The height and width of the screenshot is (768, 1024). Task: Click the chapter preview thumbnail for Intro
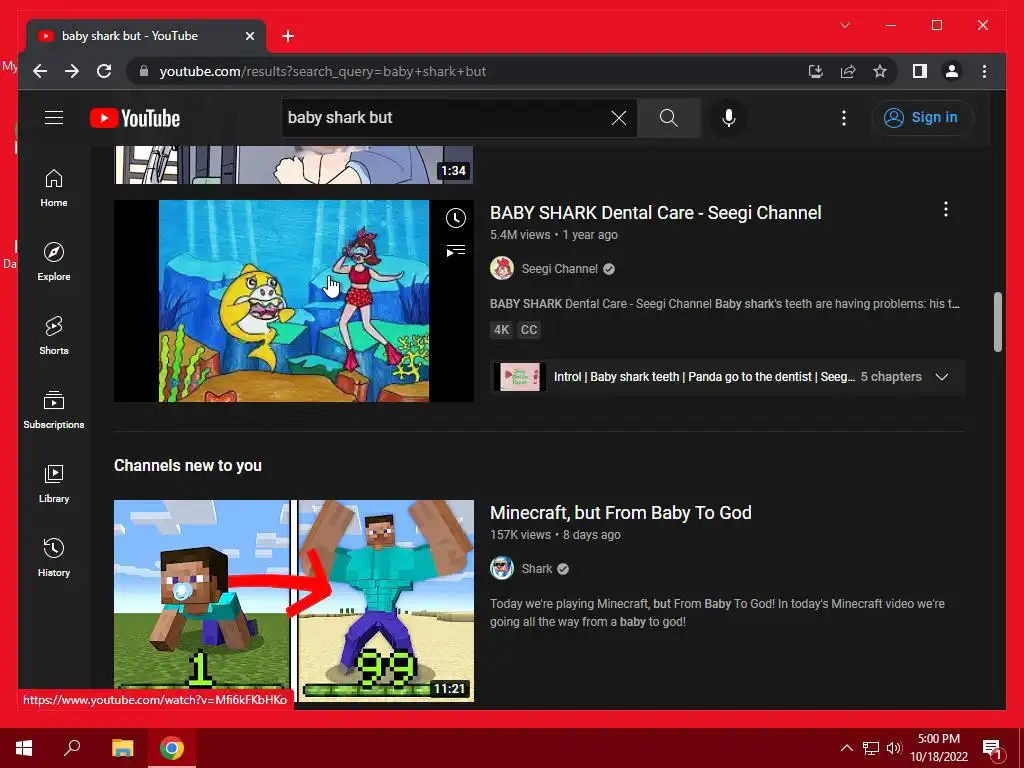pos(520,377)
